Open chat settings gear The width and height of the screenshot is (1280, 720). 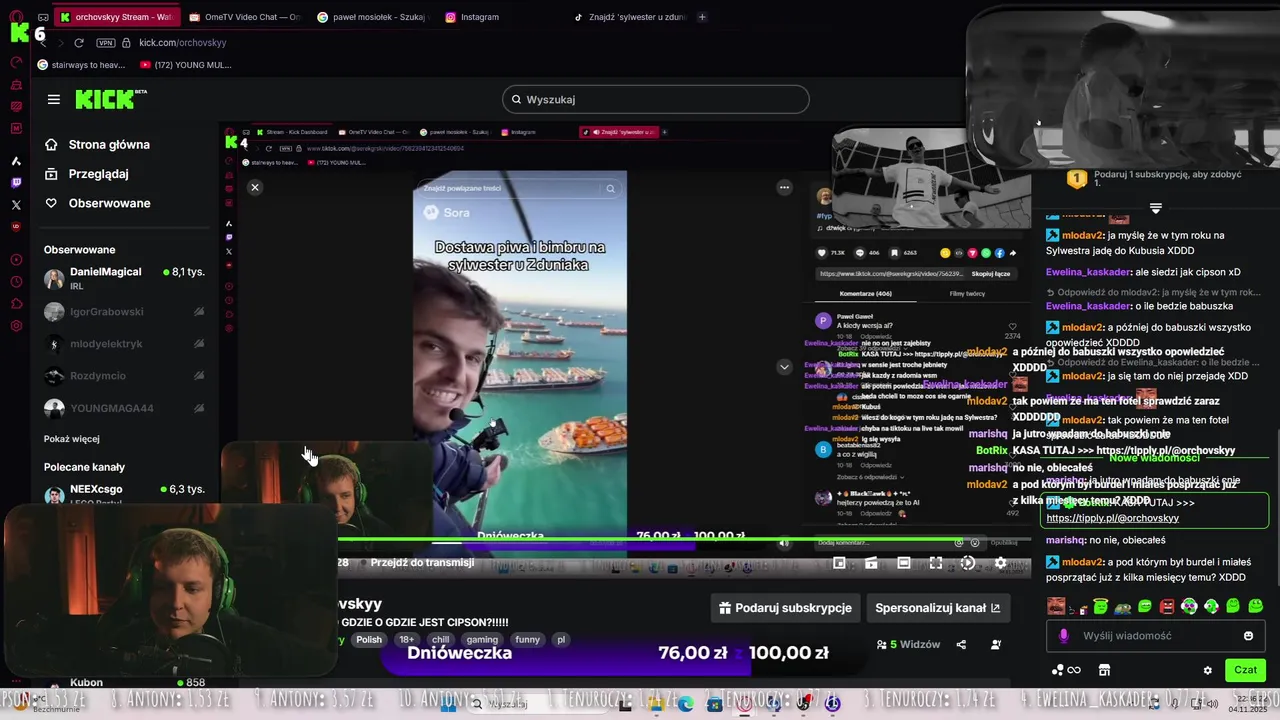1207,670
